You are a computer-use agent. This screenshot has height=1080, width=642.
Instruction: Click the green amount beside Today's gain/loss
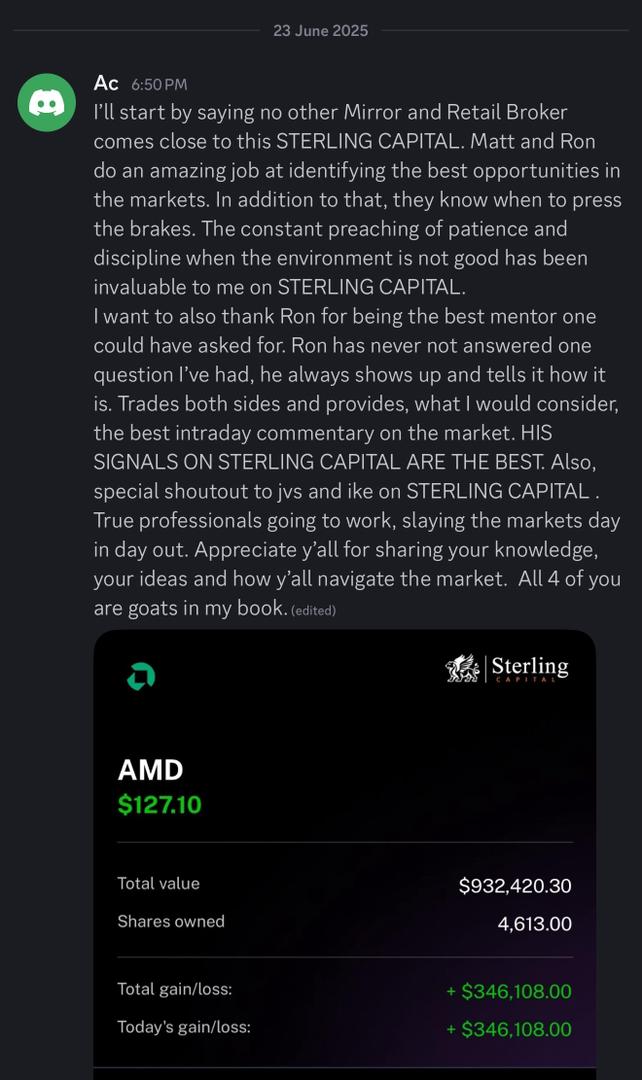tap(509, 1029)
